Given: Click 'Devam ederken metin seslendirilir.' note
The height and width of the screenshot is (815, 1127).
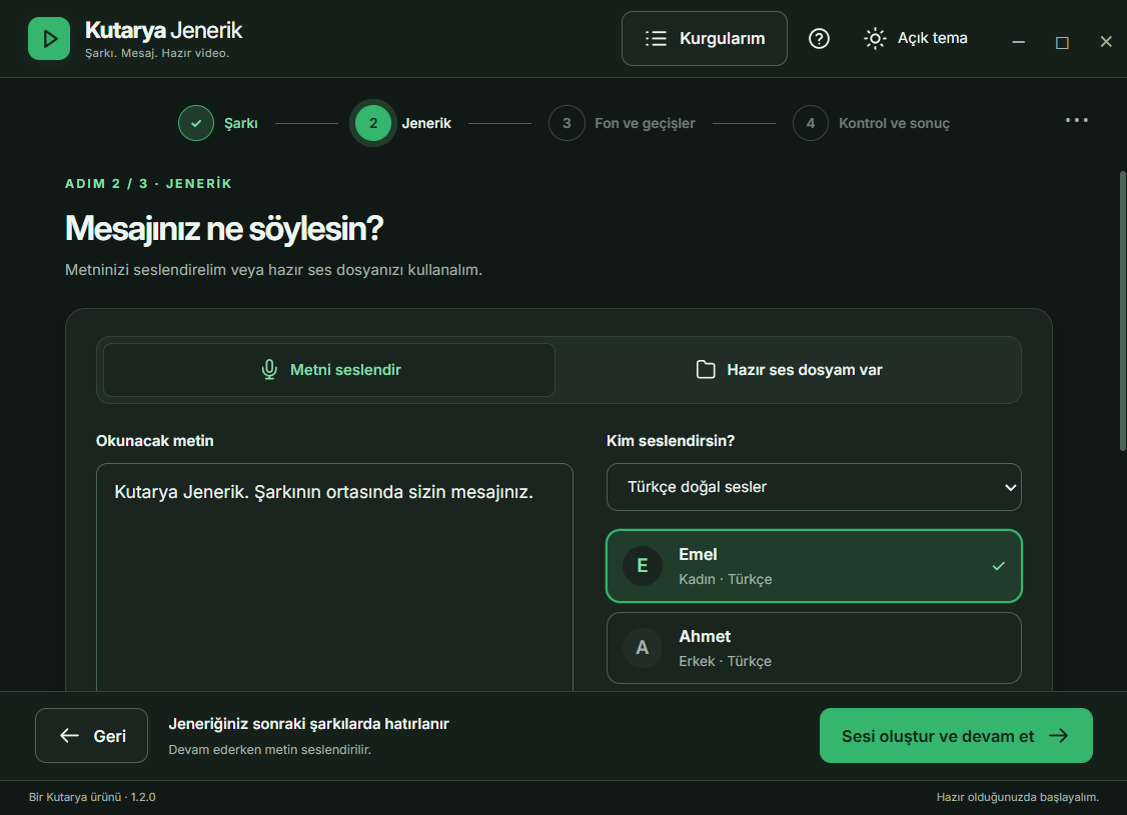Looking at the screenshot, I should point(270,750).
